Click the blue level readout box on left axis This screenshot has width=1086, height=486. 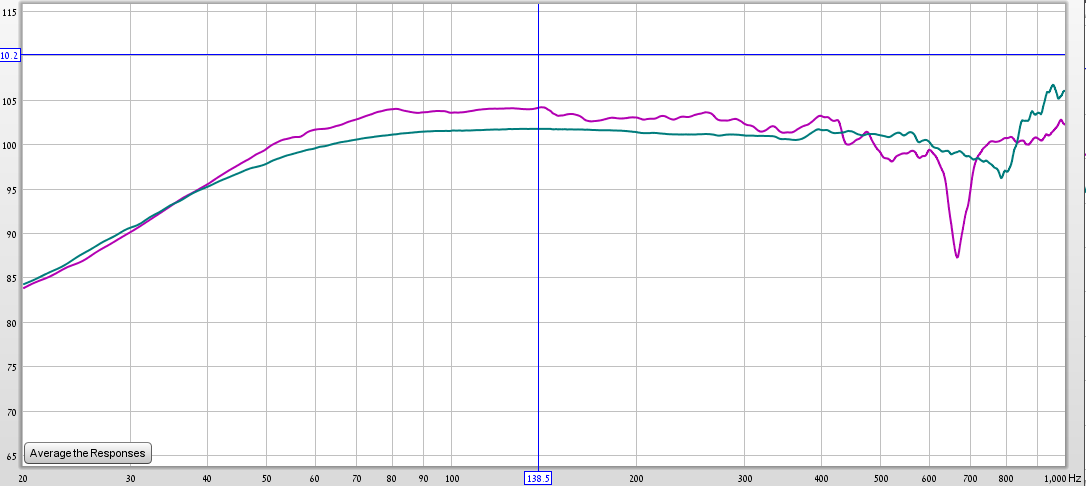click(x=10, y=56)
